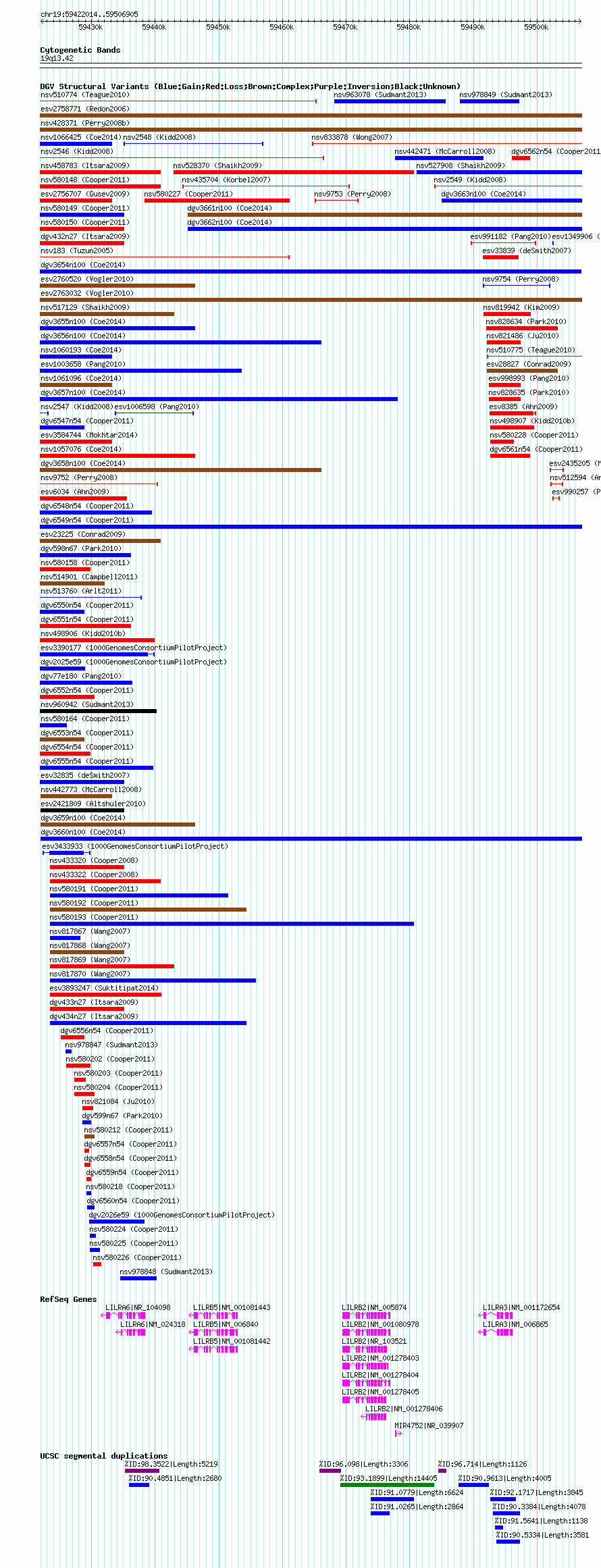The image size is (601, 1568).
Task: Click nsv960942 (Sudmant2013) label
Action: tap(87, 704)
